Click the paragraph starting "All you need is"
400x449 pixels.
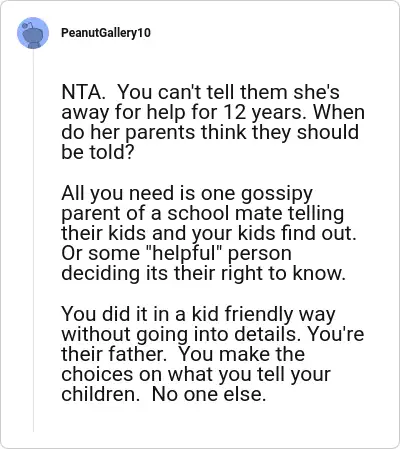point(209,233)
